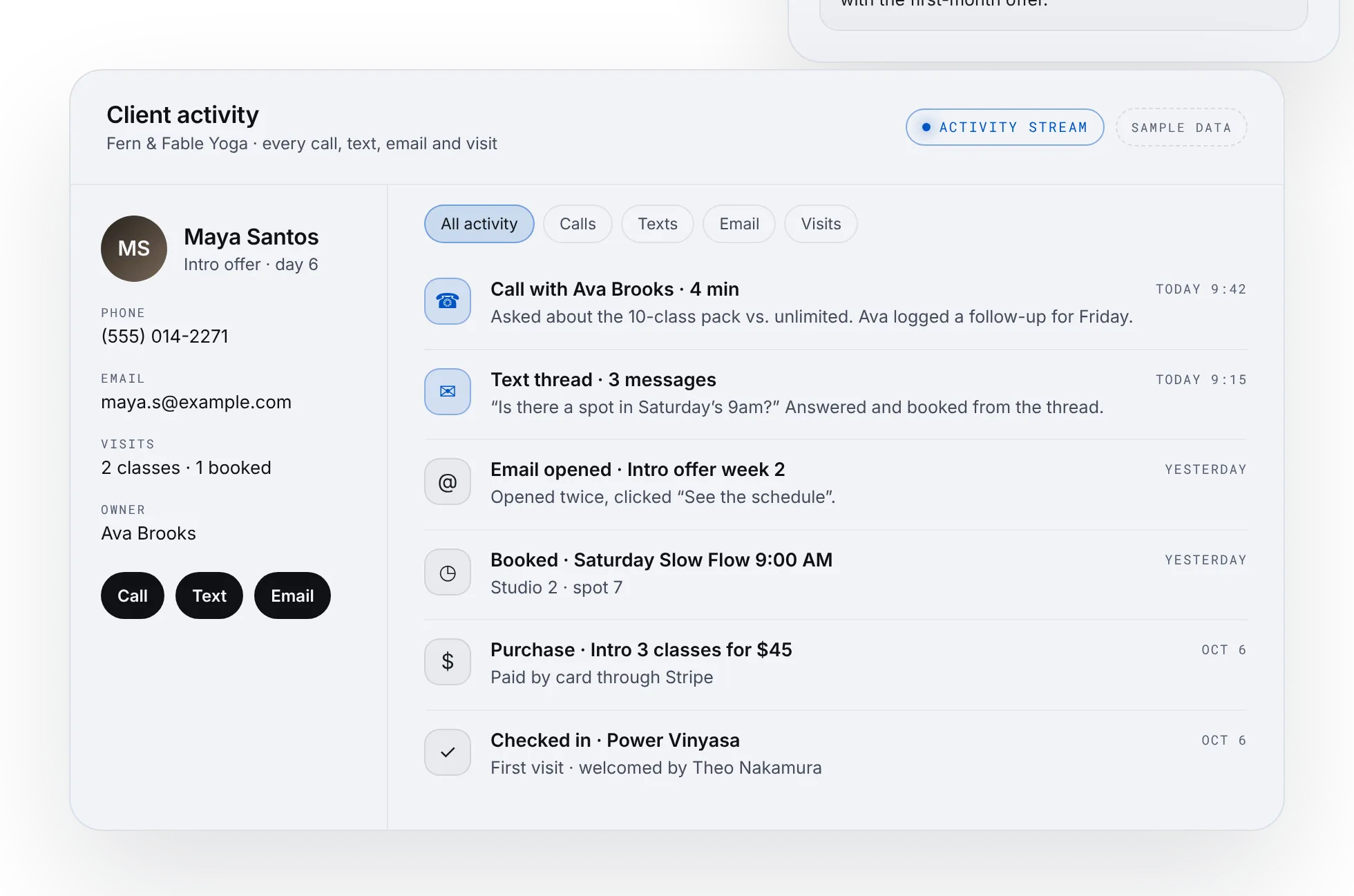The width and height of the screenshot is (1354, 896).
Task: Click the envelope icon on the Text thread entry
Action: 448,392
